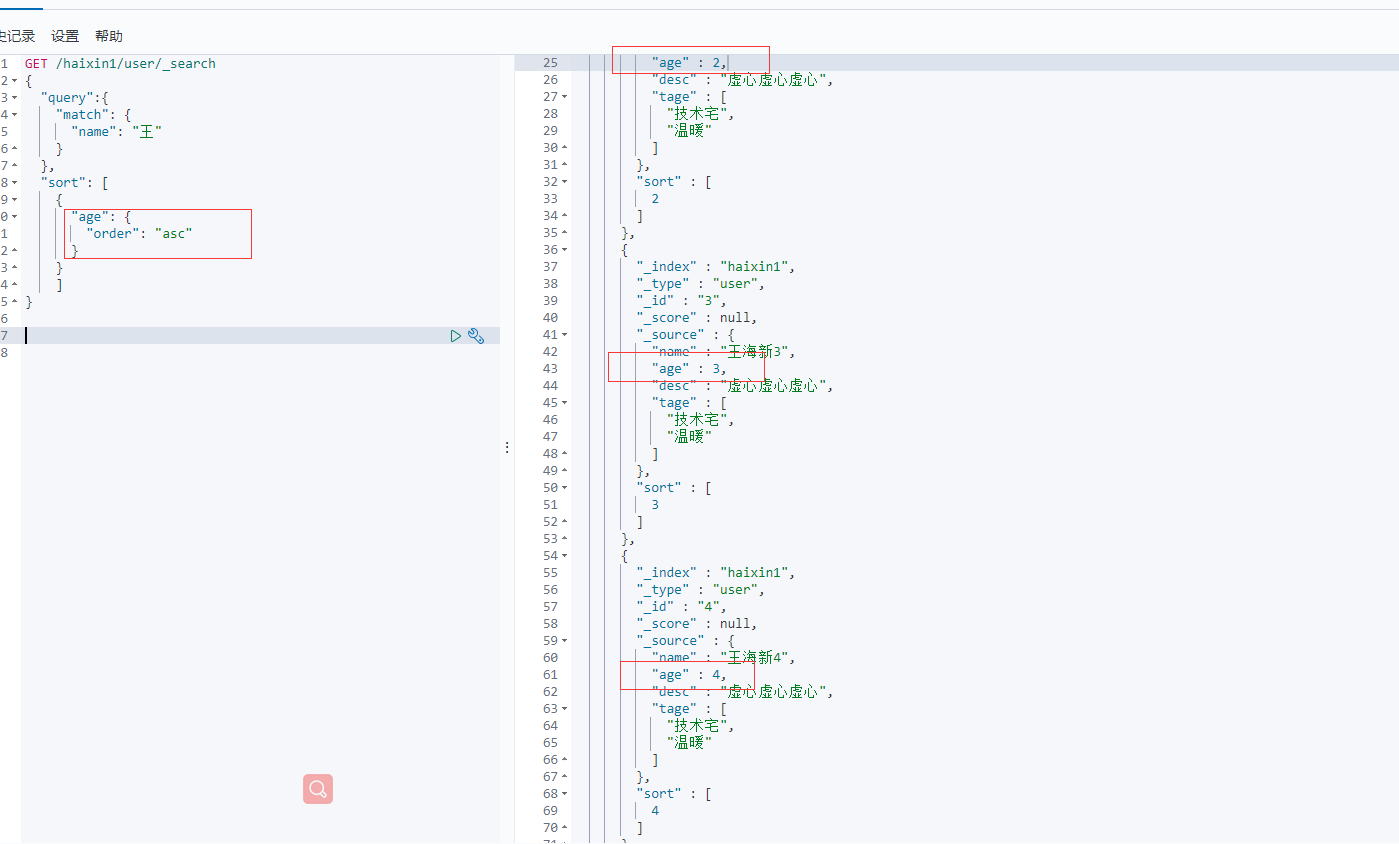The width and height of the screenshot is (1399, 844).
Task: Click "_score" : null on line 58
Action: coord(696,624)
